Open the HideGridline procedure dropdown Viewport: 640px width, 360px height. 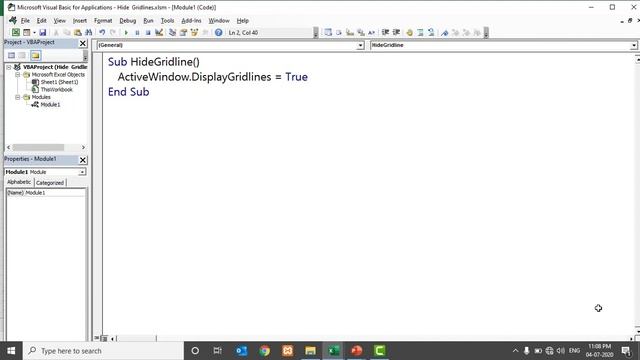633,45
